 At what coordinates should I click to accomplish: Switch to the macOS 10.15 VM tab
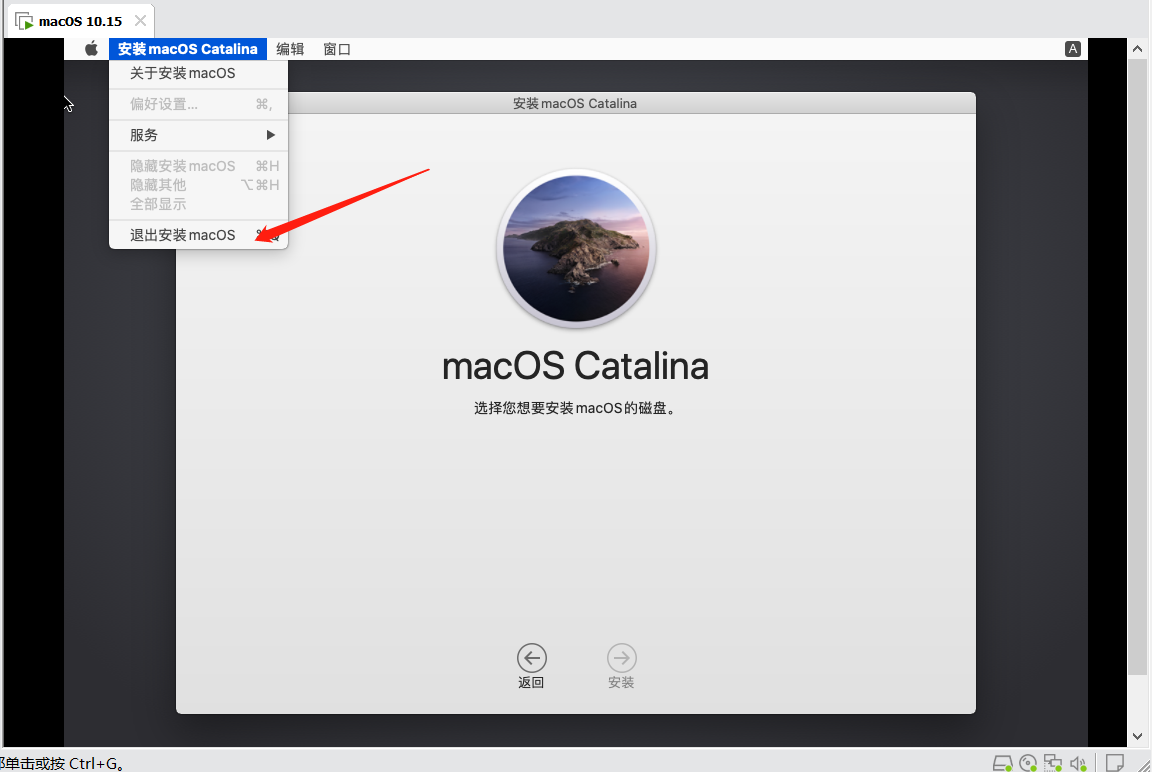(80, 21)
